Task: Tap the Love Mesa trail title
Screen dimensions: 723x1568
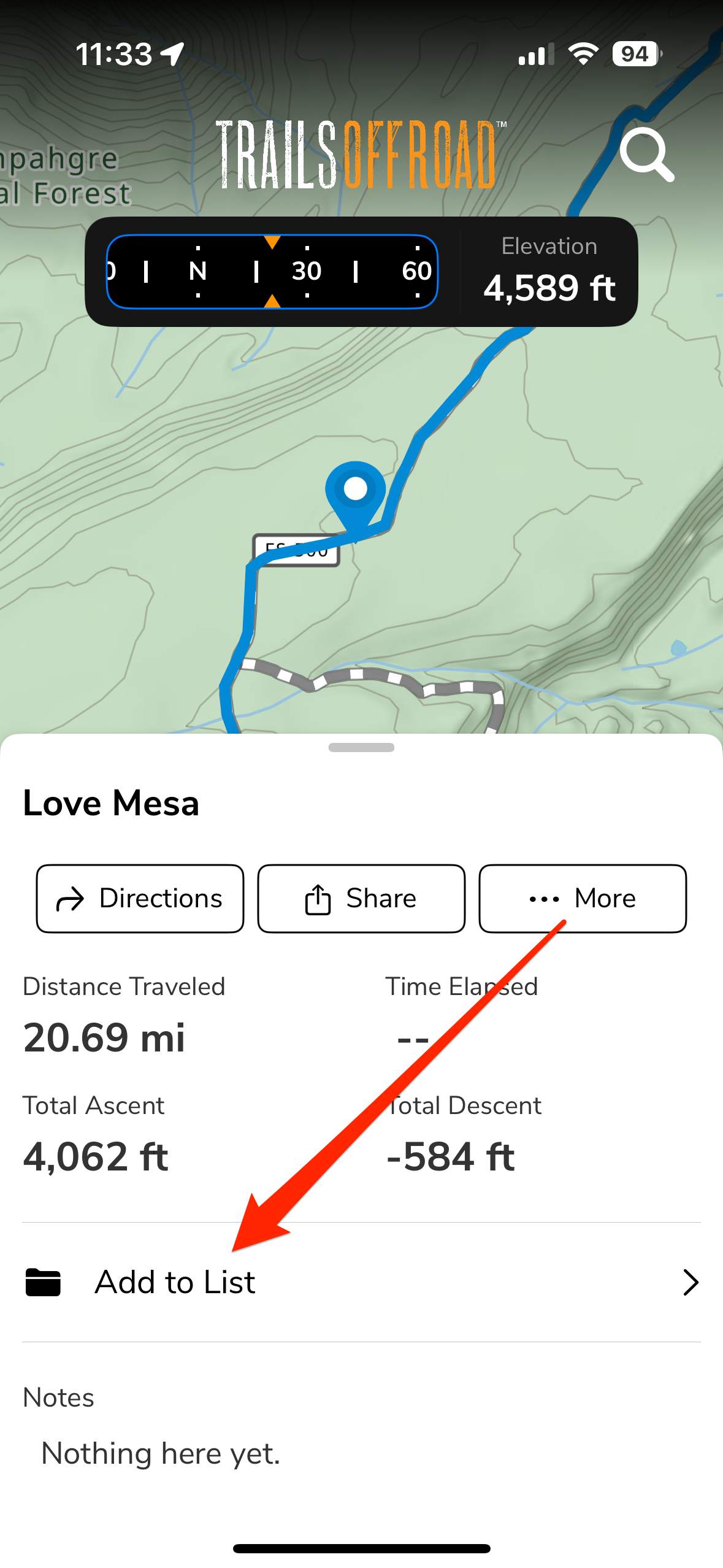Action: tap(111, 803)
